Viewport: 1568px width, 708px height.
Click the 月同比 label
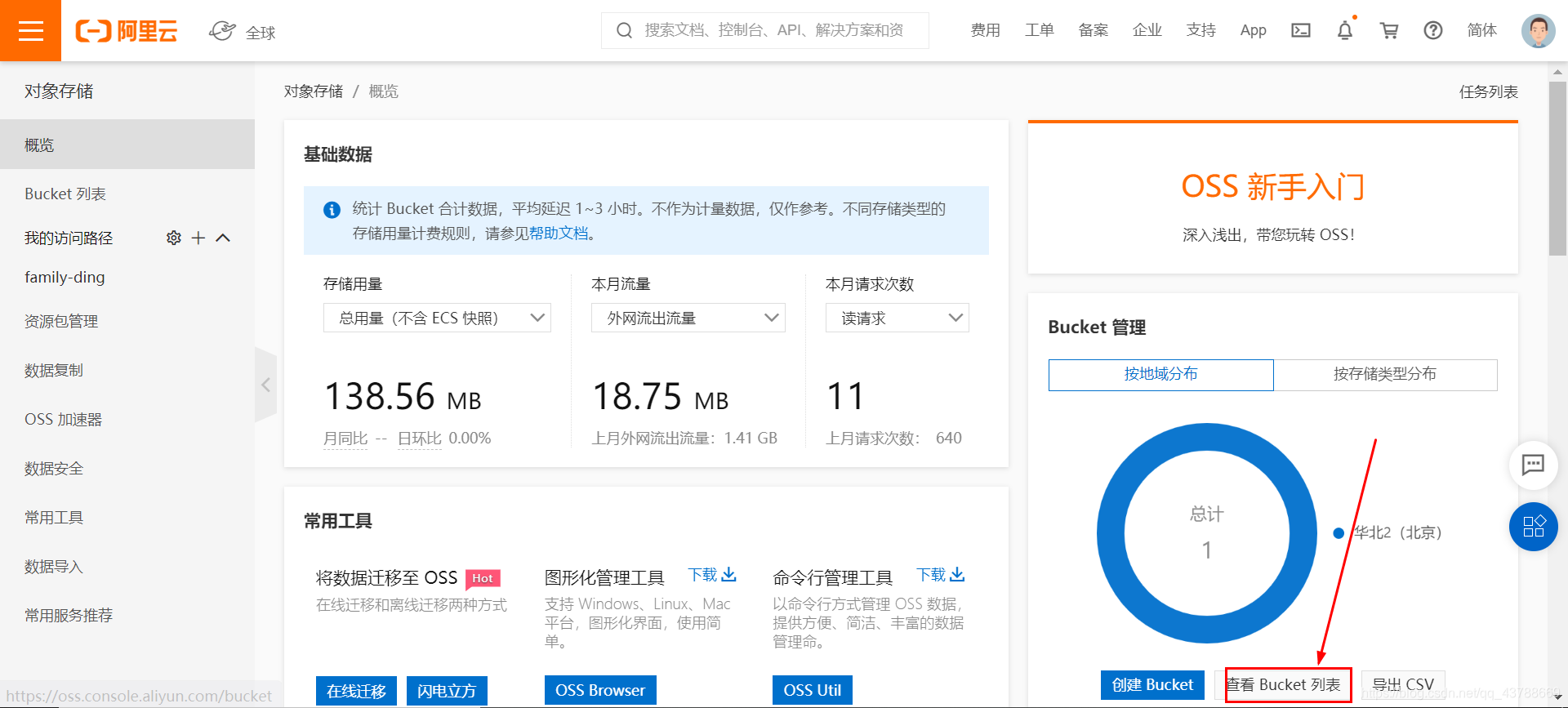click(345, 439)
